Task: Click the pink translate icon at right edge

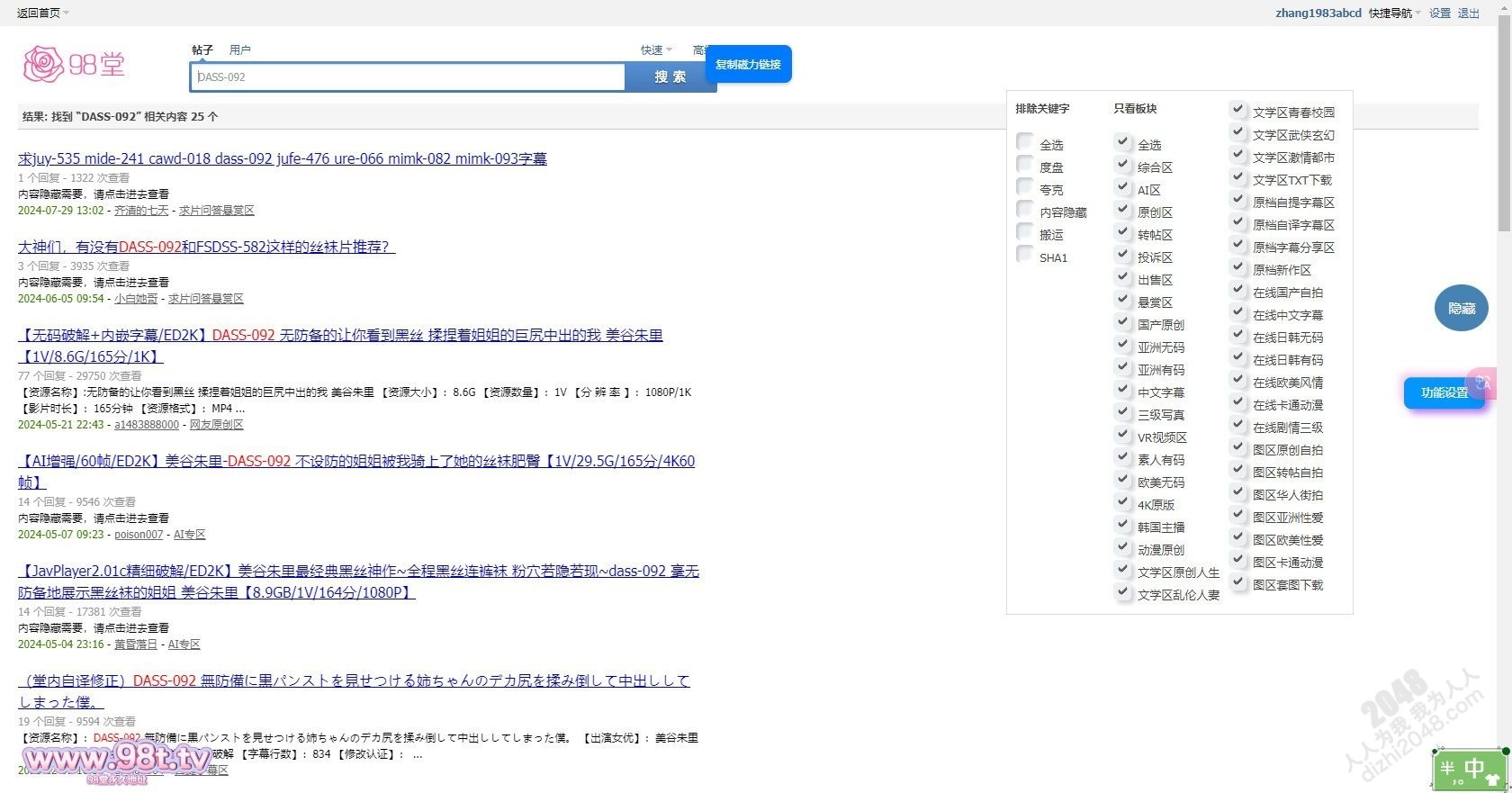Action: 1482,383
